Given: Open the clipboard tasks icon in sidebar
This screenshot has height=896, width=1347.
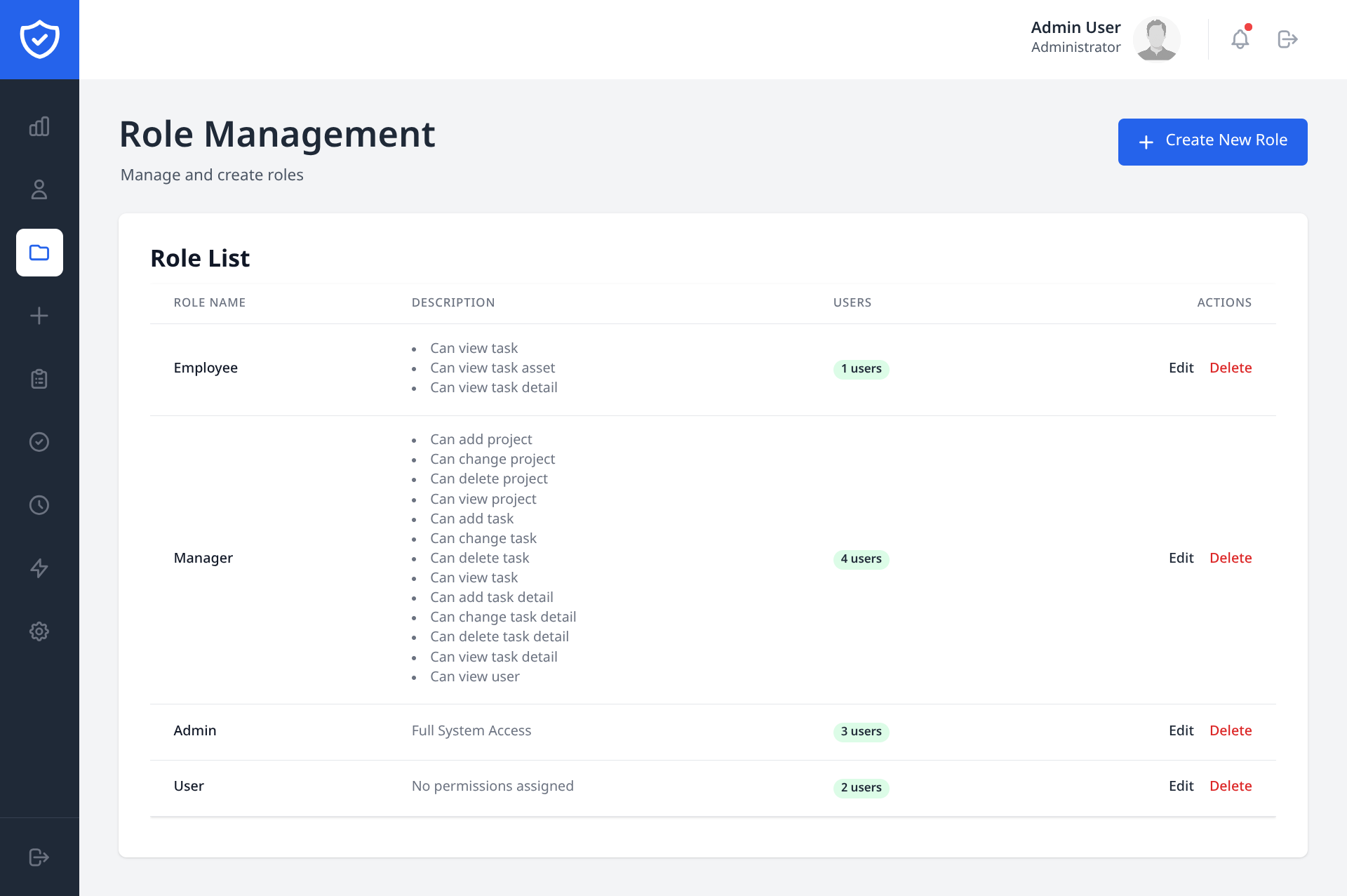Looking at the screenshot, I should 39,379.
